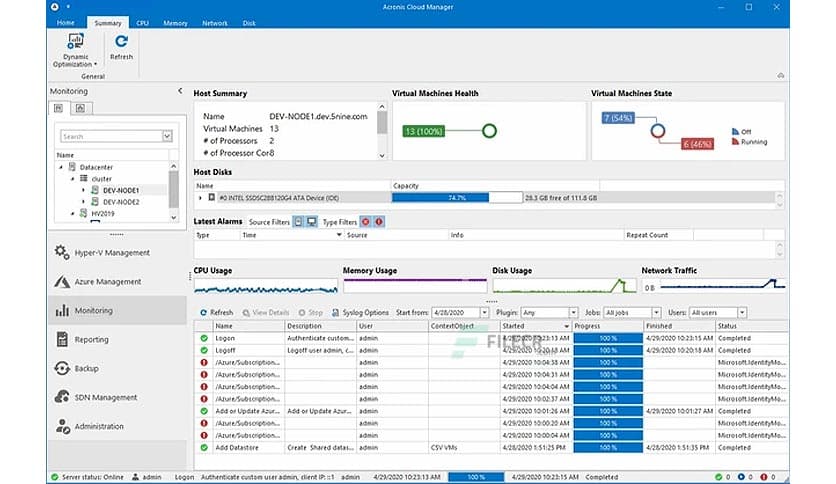Screen dimensions: 836x484
Task: Switch to the Summary ribbon tab
Action: click(x=108, y=23)
